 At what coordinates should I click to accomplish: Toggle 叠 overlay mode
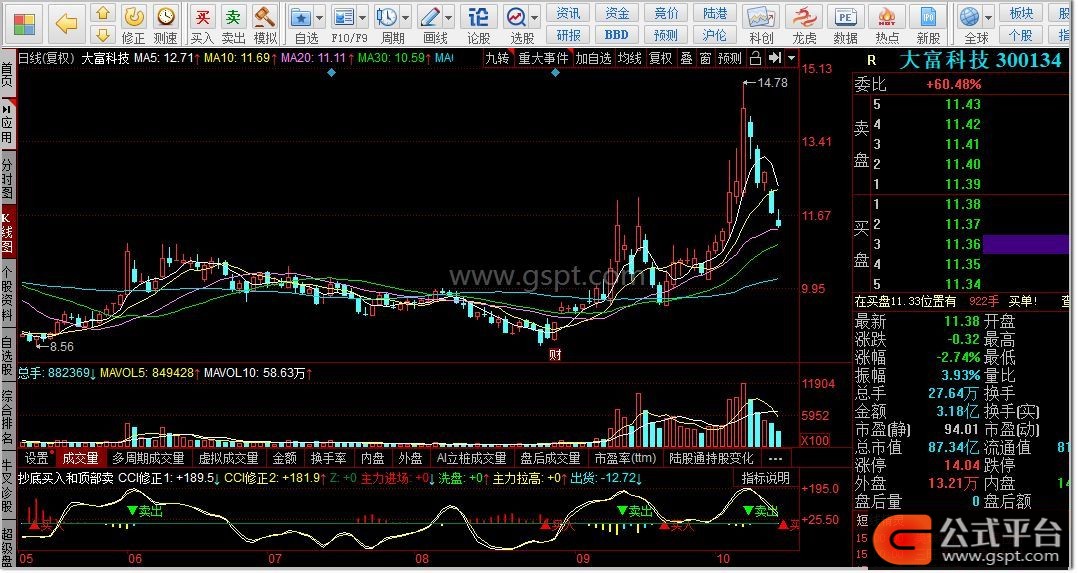(x=686, y=58)
